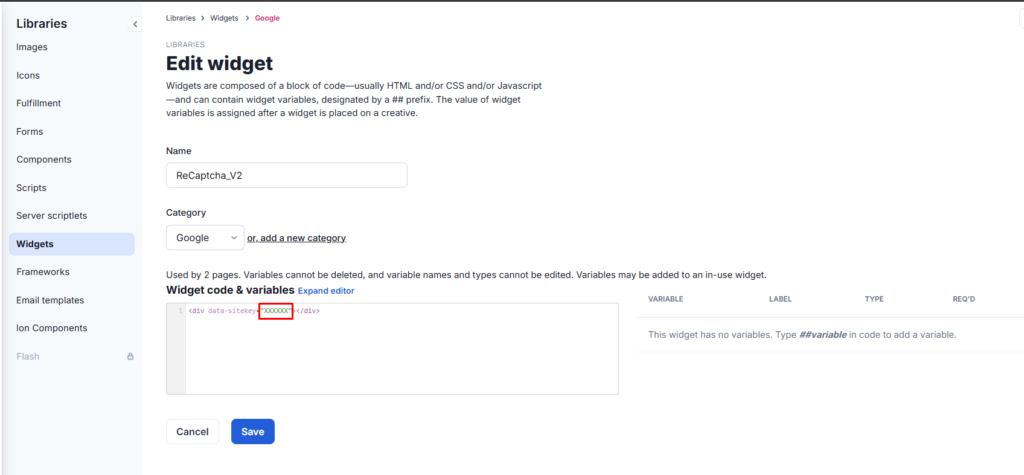This screenshot has width=1024, height=475.
Task: Navigate to Components in sidebar
Action: 44,159
